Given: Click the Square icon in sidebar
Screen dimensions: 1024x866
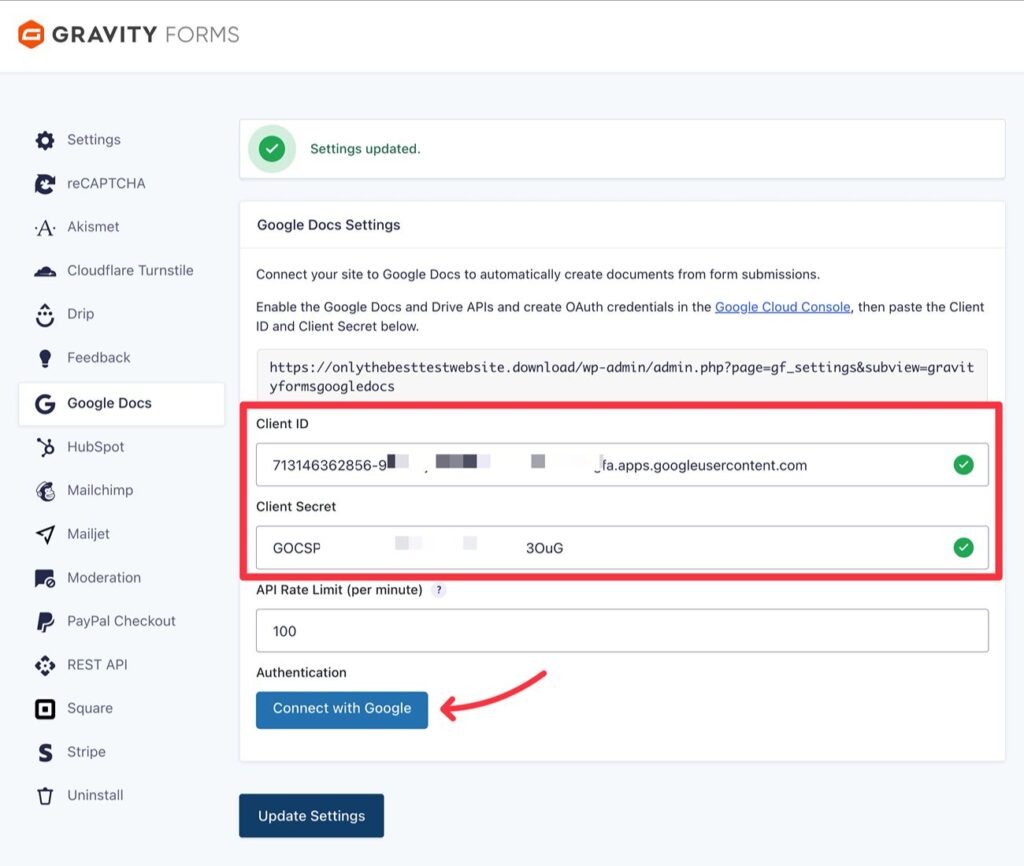Looking at the screenshot, I should click(45, 709).
